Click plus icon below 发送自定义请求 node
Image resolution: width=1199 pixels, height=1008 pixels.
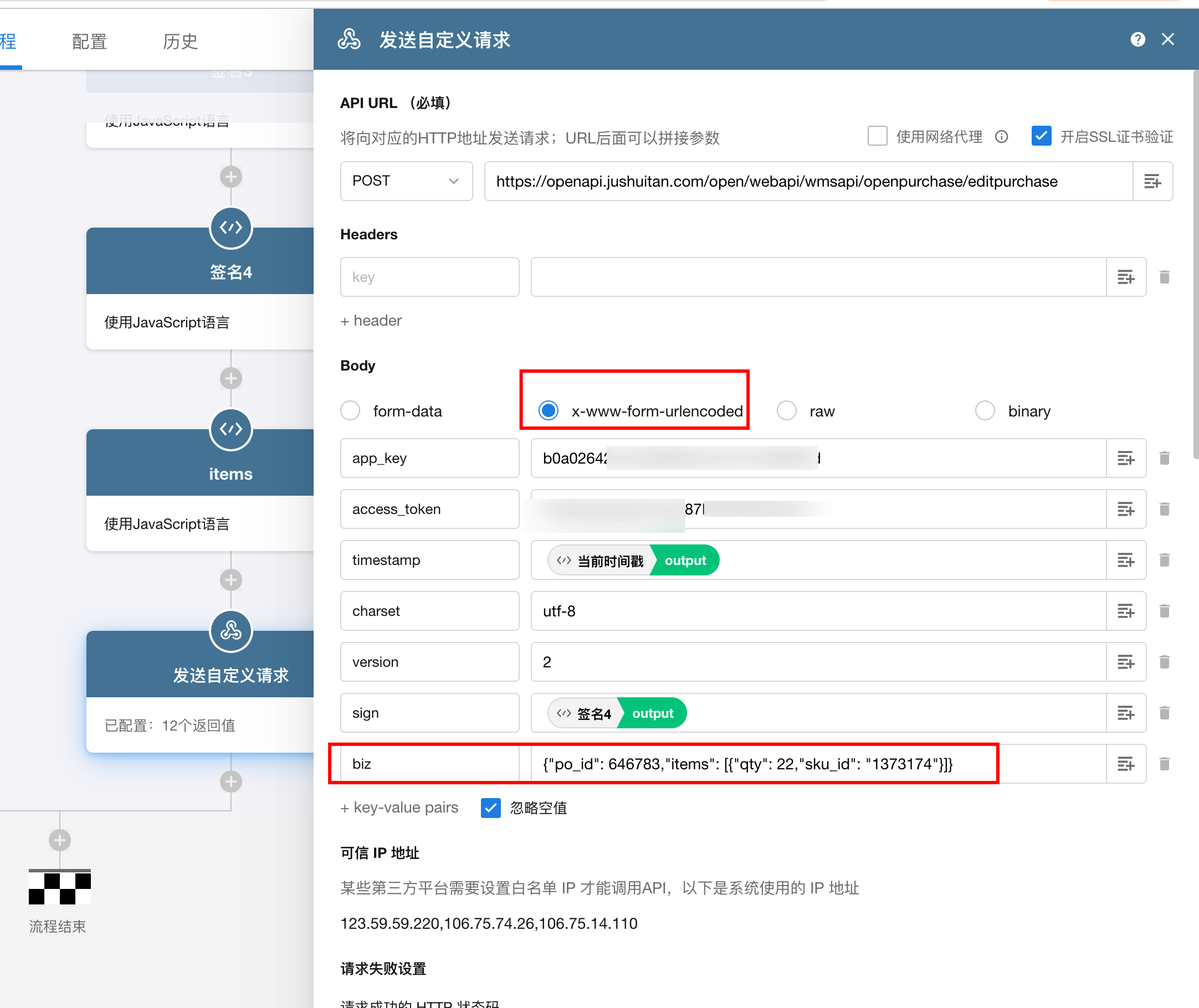click(x=231, y=781)
